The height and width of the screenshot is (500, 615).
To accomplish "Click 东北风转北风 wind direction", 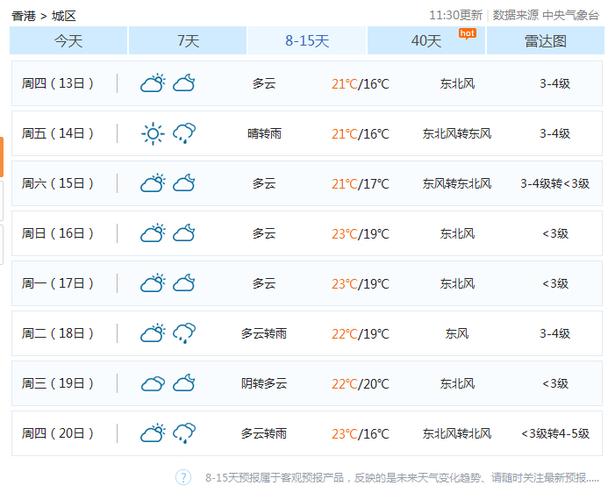I will pyautogui.click(x=457, y=434).
